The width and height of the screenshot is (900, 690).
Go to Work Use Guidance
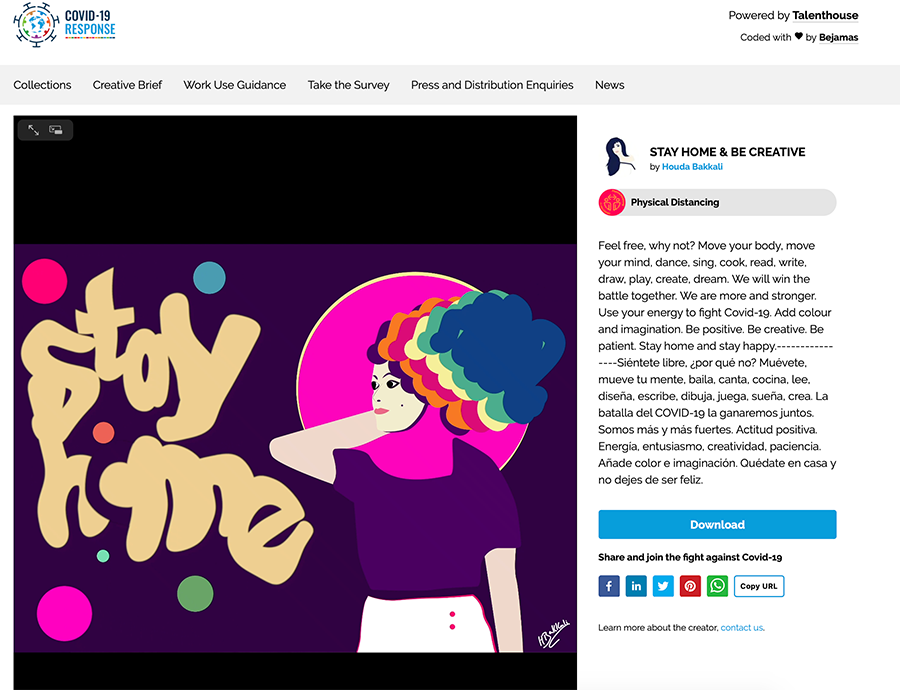click(x=235, y=85)
